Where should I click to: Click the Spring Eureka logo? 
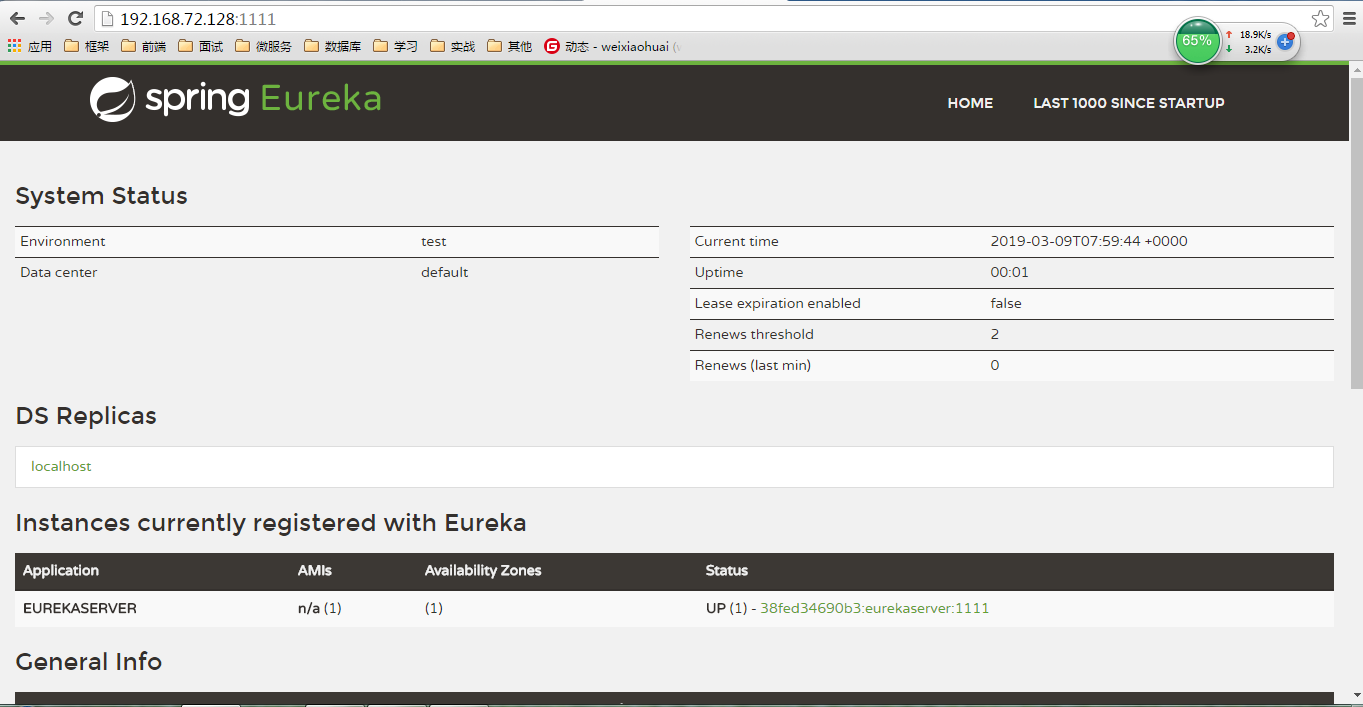click(234, 100)
